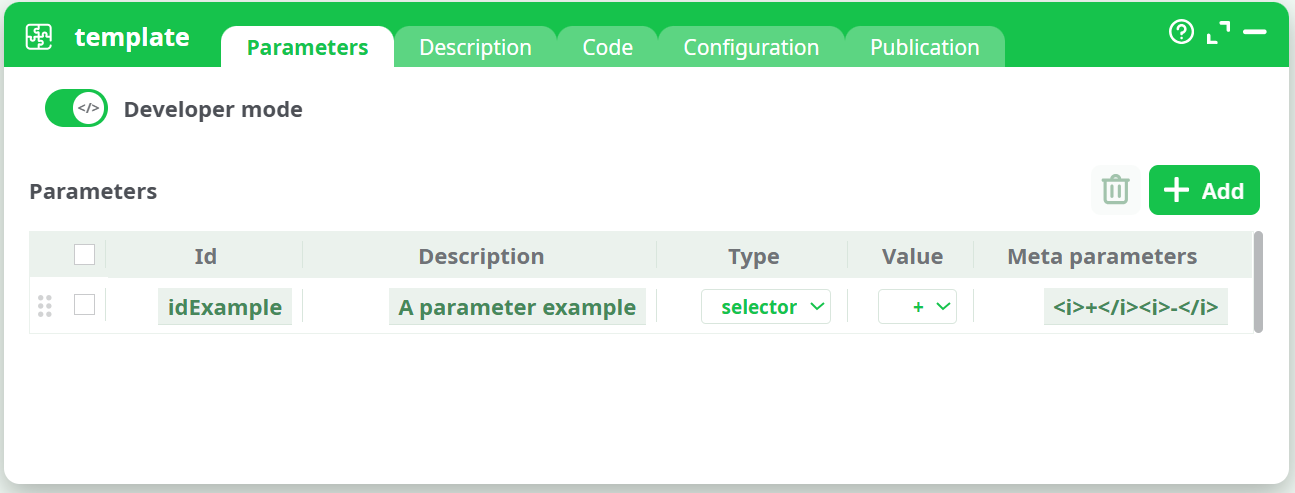1295x493 pixels.
Task: Edit the 'A parameter example' description field
Action: 517,307
